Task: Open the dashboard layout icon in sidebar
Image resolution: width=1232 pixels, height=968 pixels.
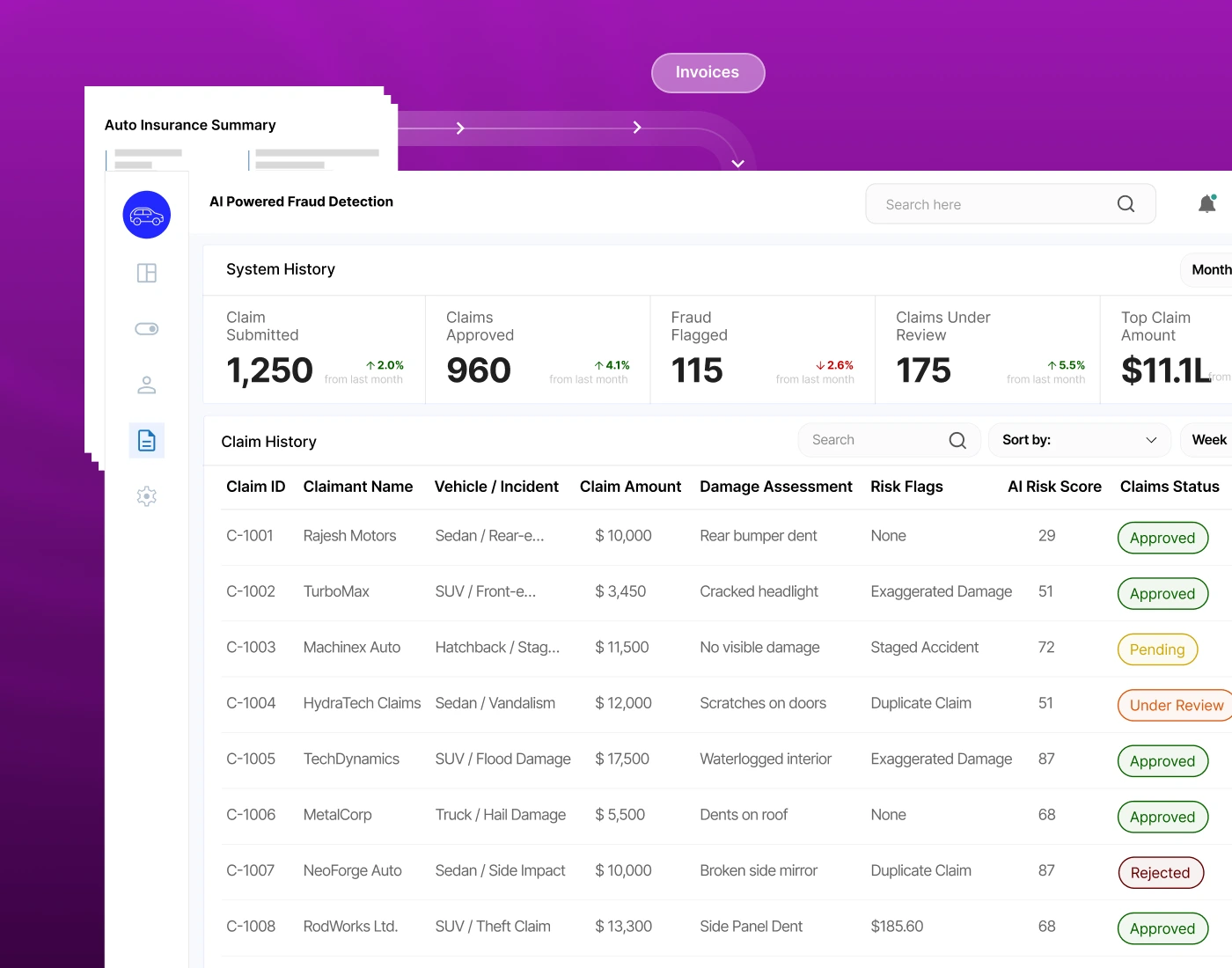Action: tap(147, 273)
